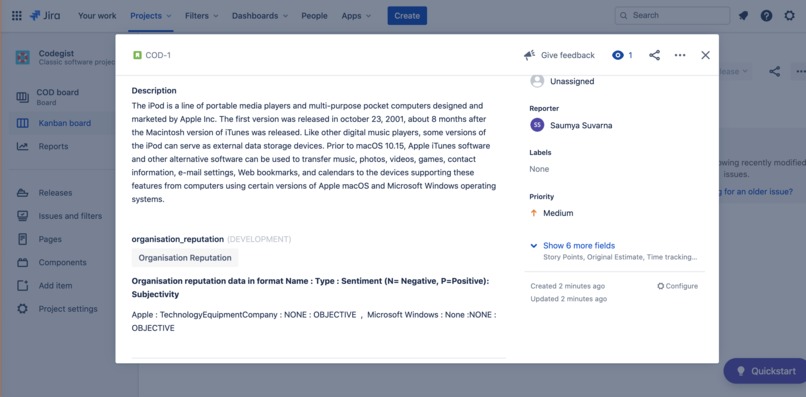Click the board share icon behind dialog
This screenshot has width=806, height=397.
pos(775,71)
